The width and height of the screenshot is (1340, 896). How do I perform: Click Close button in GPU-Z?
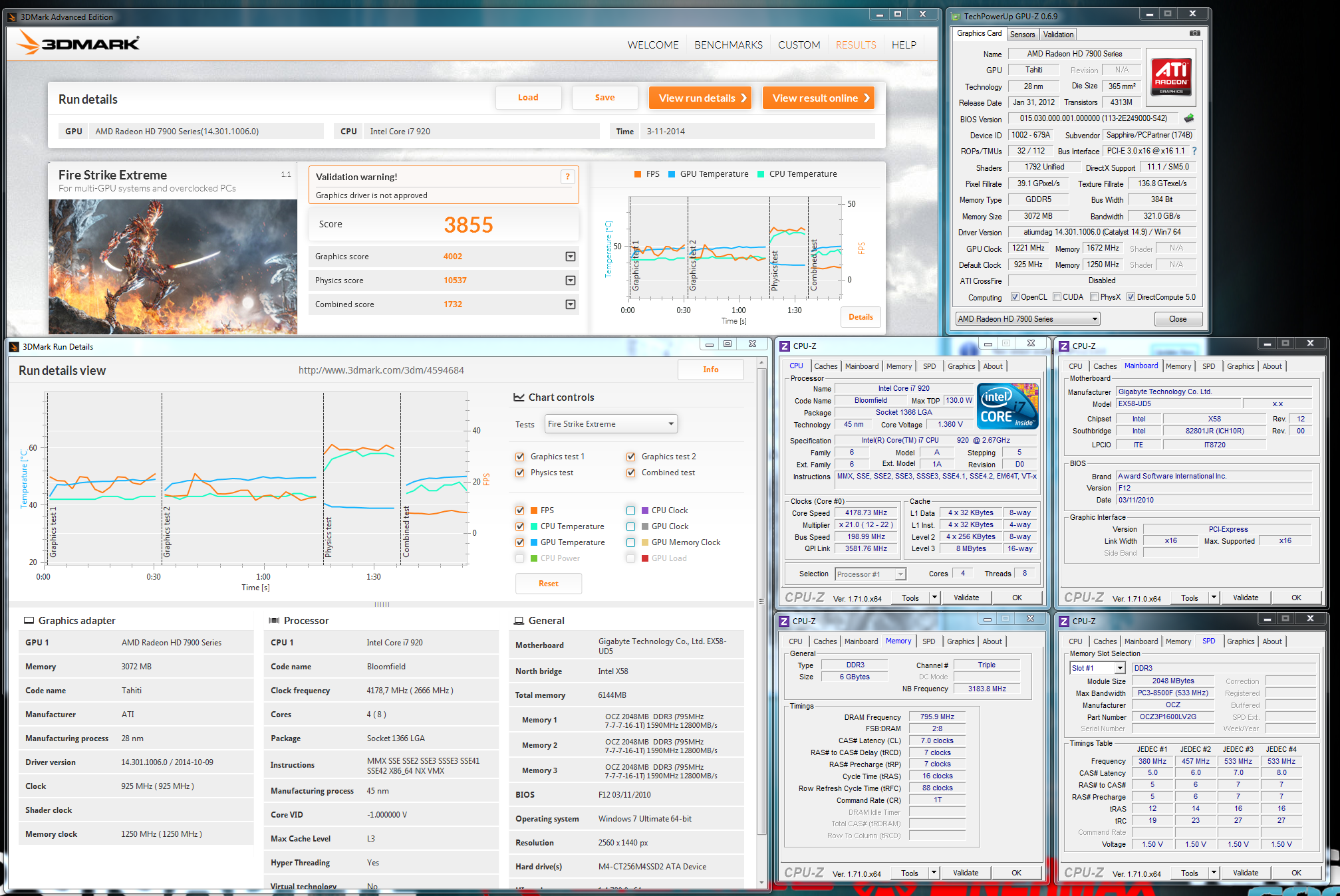pos(1178,319)
